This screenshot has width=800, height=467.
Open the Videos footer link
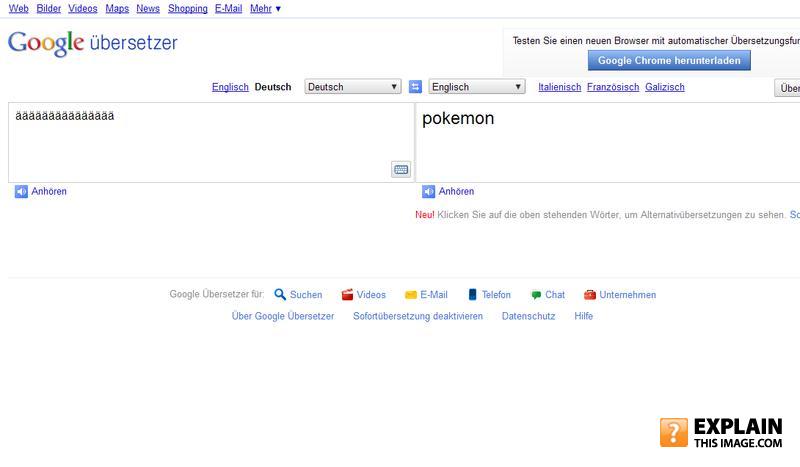click(x=371, y=294)
